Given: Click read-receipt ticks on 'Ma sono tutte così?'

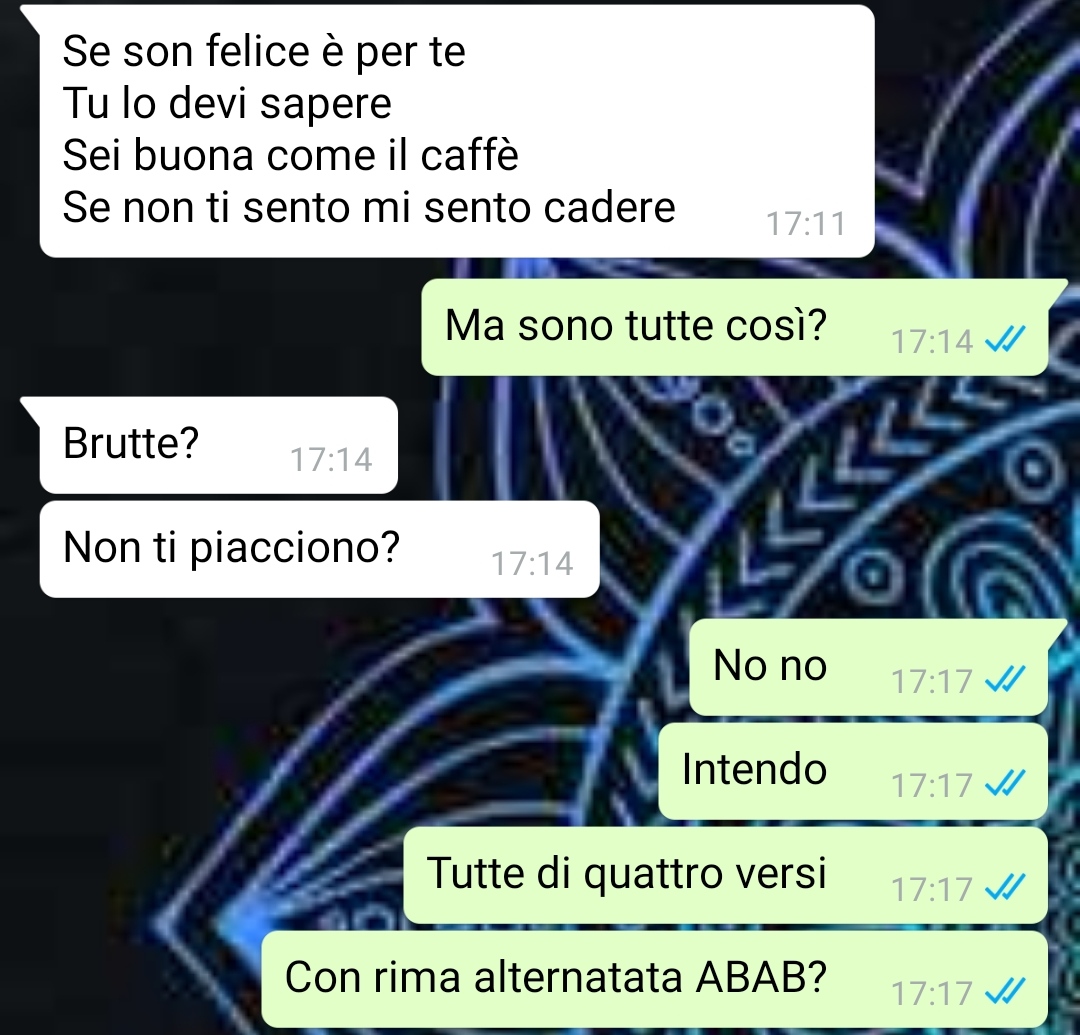Looking at the screenshot, I should tap(1006, 339).
